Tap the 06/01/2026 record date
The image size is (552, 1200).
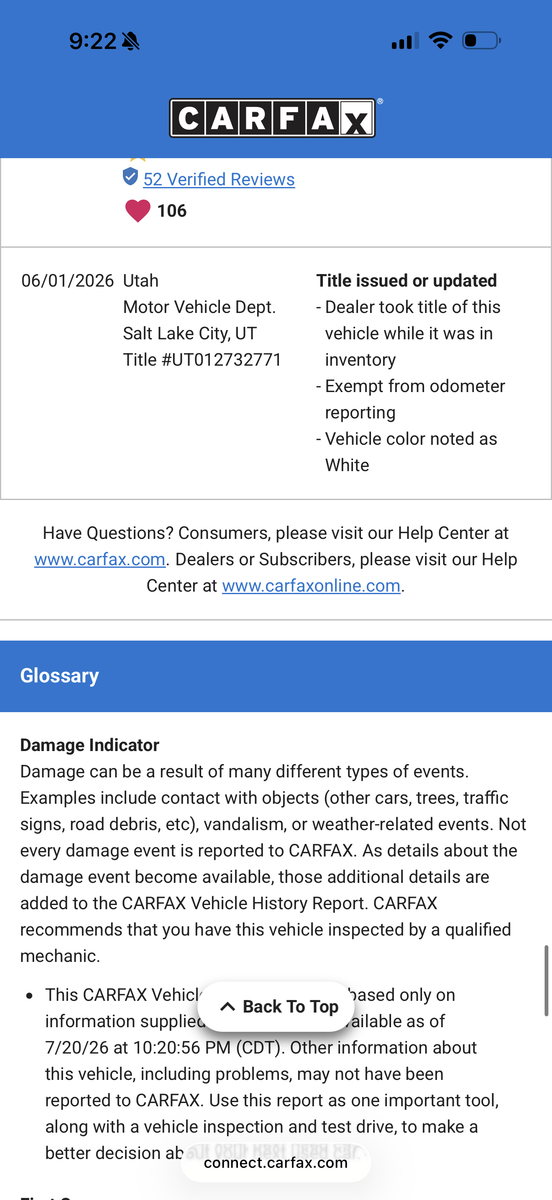68,281
